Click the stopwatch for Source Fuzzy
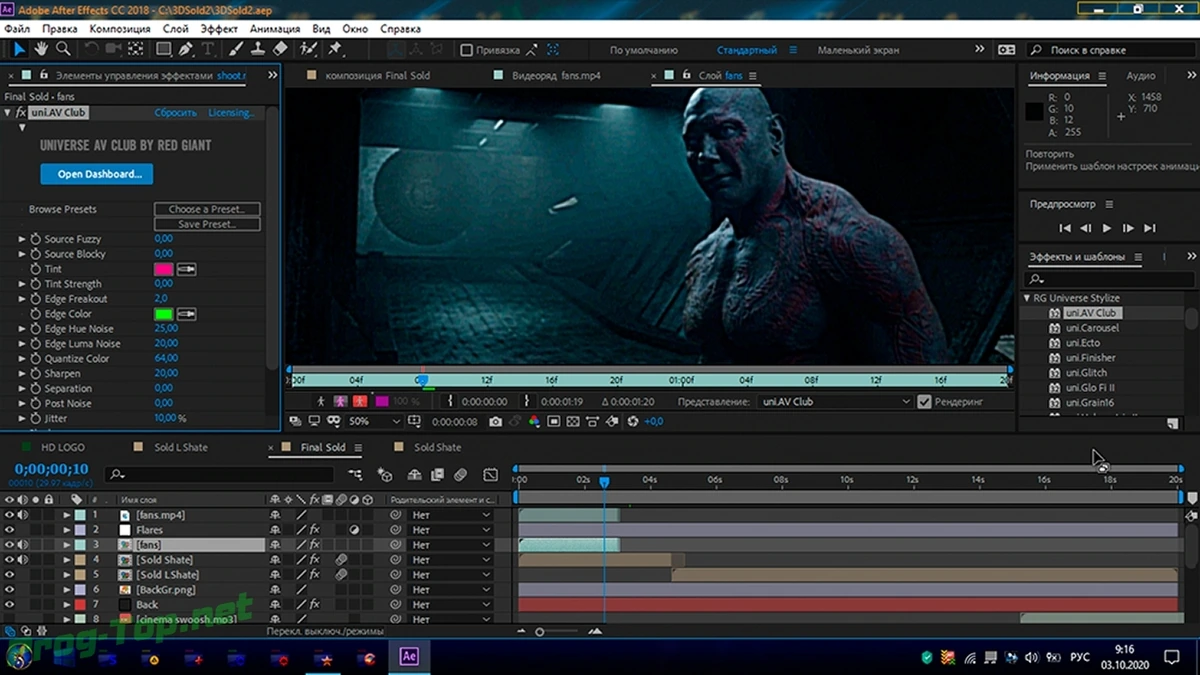The width and height of the screenshot is (1200, 675). (x=35, y=239)
